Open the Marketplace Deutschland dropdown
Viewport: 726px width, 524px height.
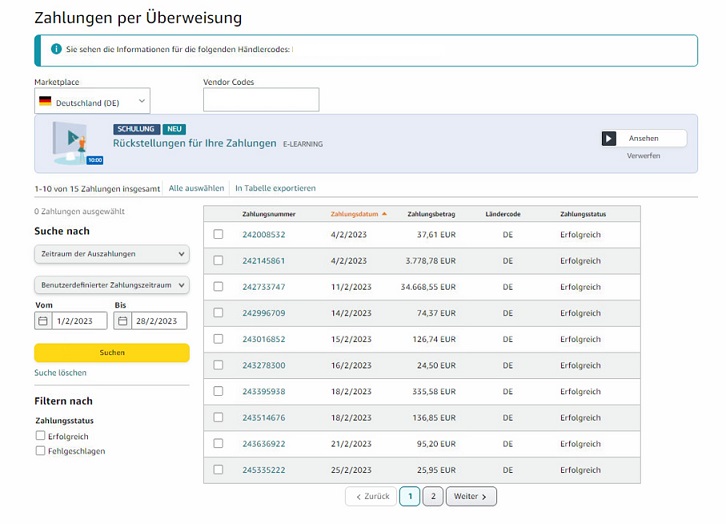92,101
